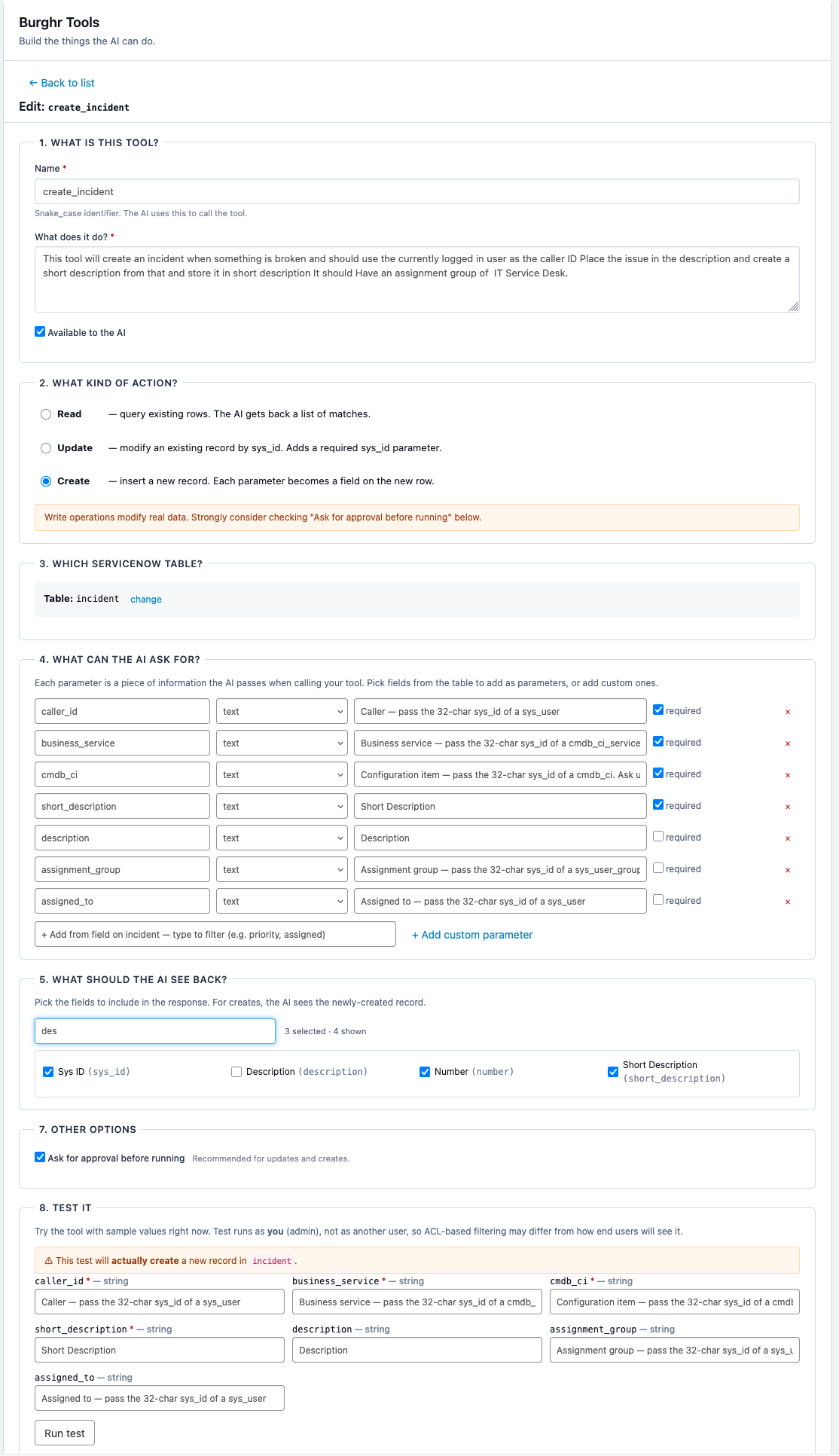
Task: Uncheck Short Description response field
Action: 613,1072
